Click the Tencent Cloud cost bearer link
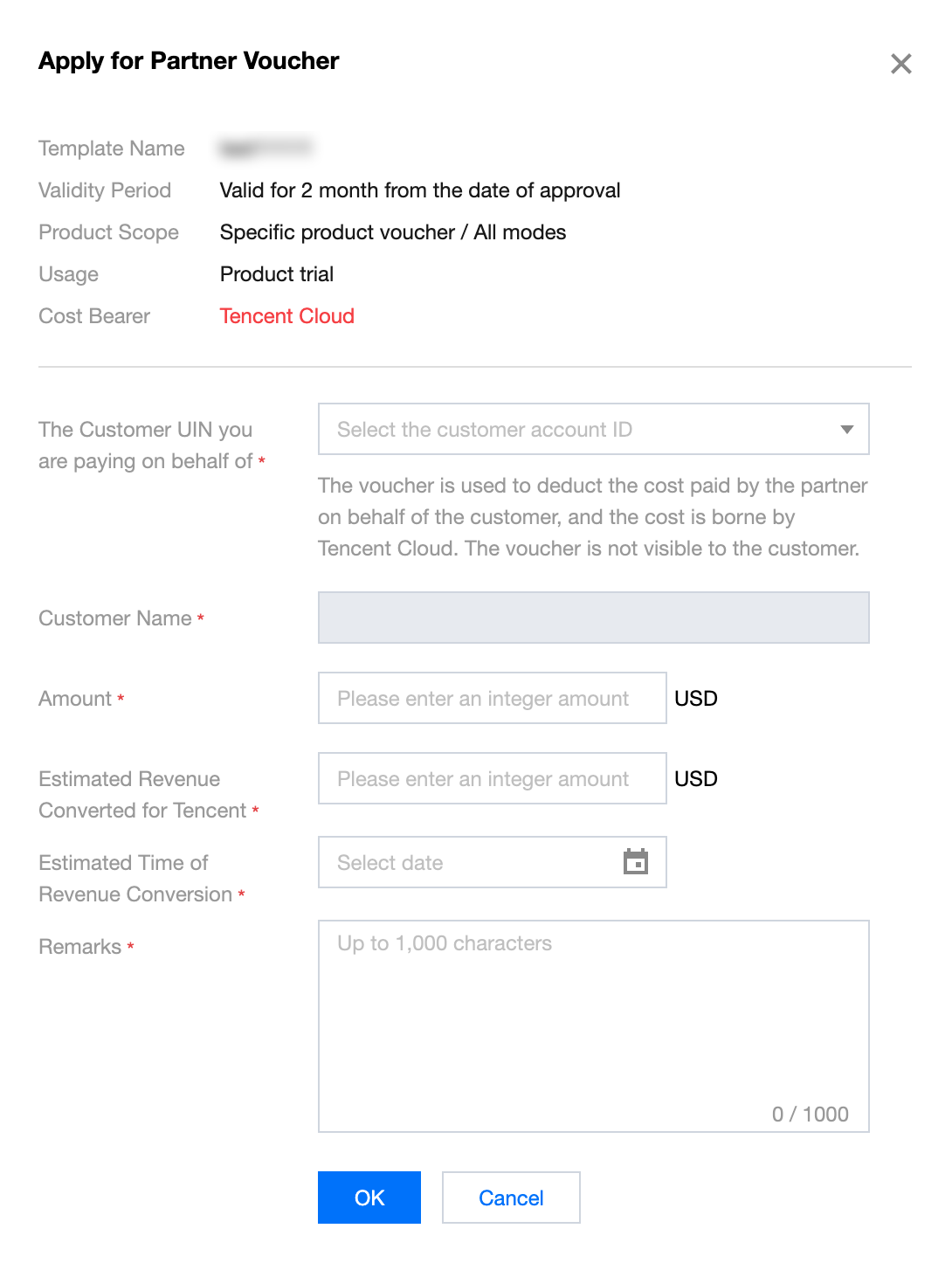The image size is (952, 1263). click(x=286, y=315)
